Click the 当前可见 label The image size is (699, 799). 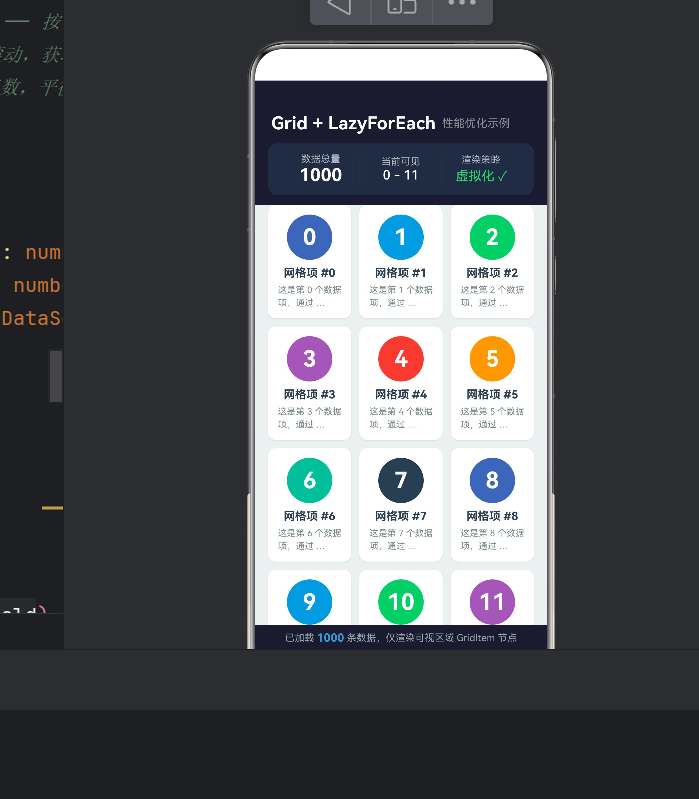coord(400,162)
